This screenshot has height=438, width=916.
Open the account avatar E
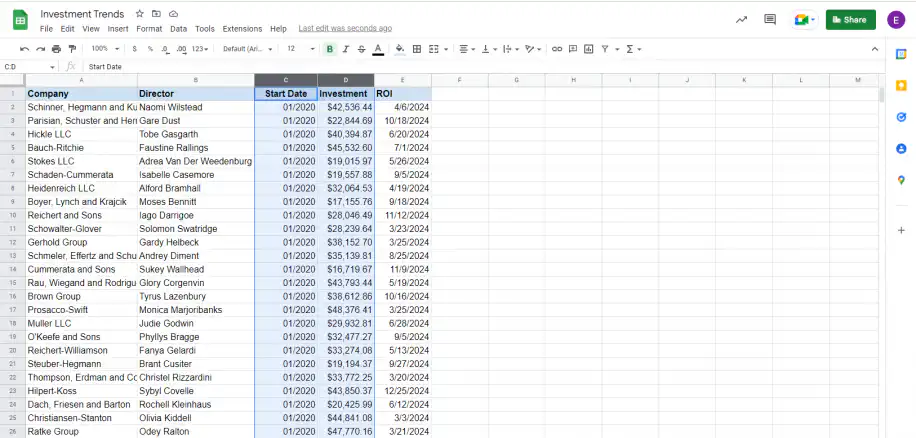point(896,19)
